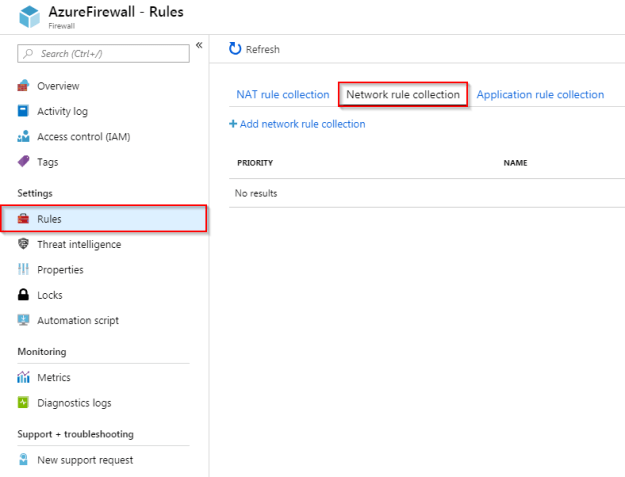Click the circular Refresh arrow icon

pyautogui.click(x=235, y=49)
